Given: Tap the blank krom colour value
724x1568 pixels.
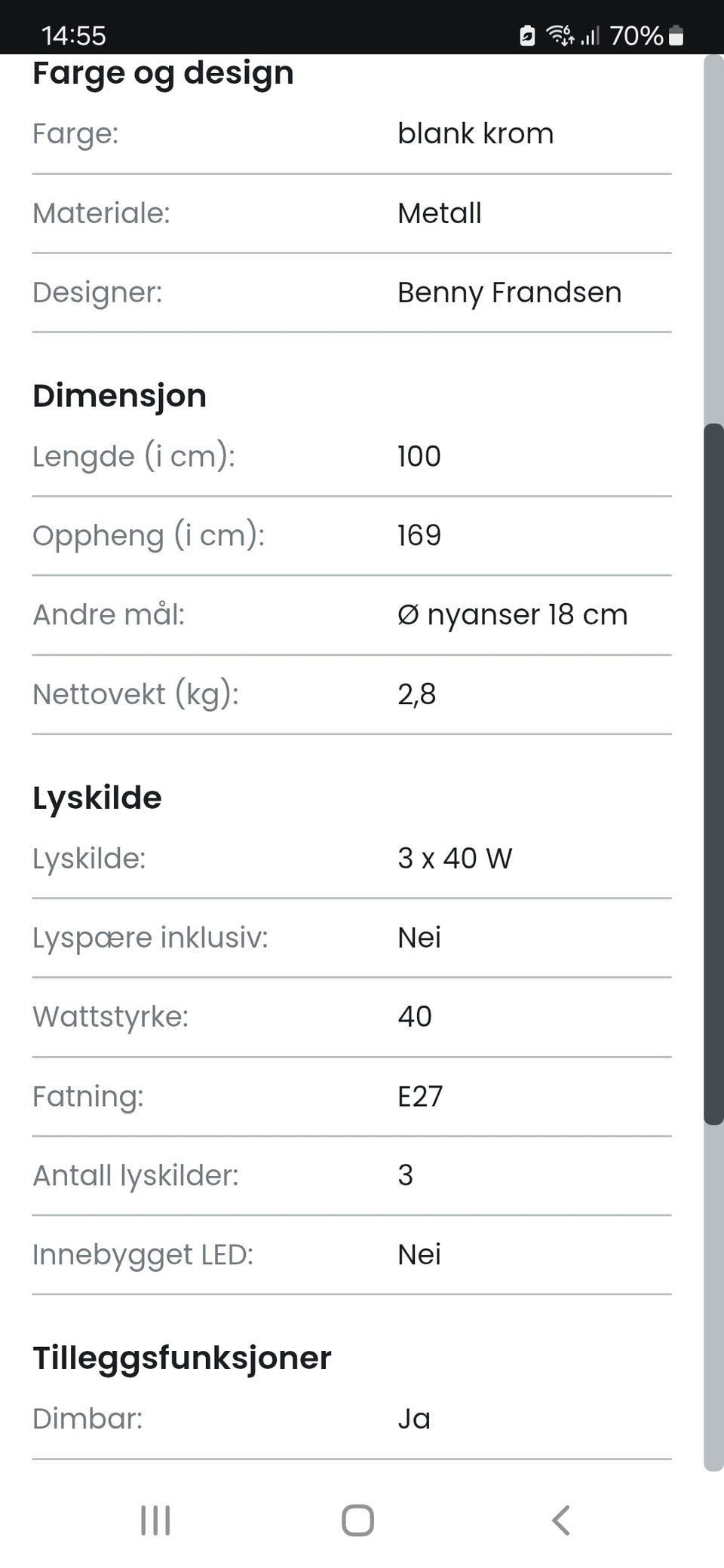Looking at the screenshot, I should pyautogui.click(x=475, y=133).
